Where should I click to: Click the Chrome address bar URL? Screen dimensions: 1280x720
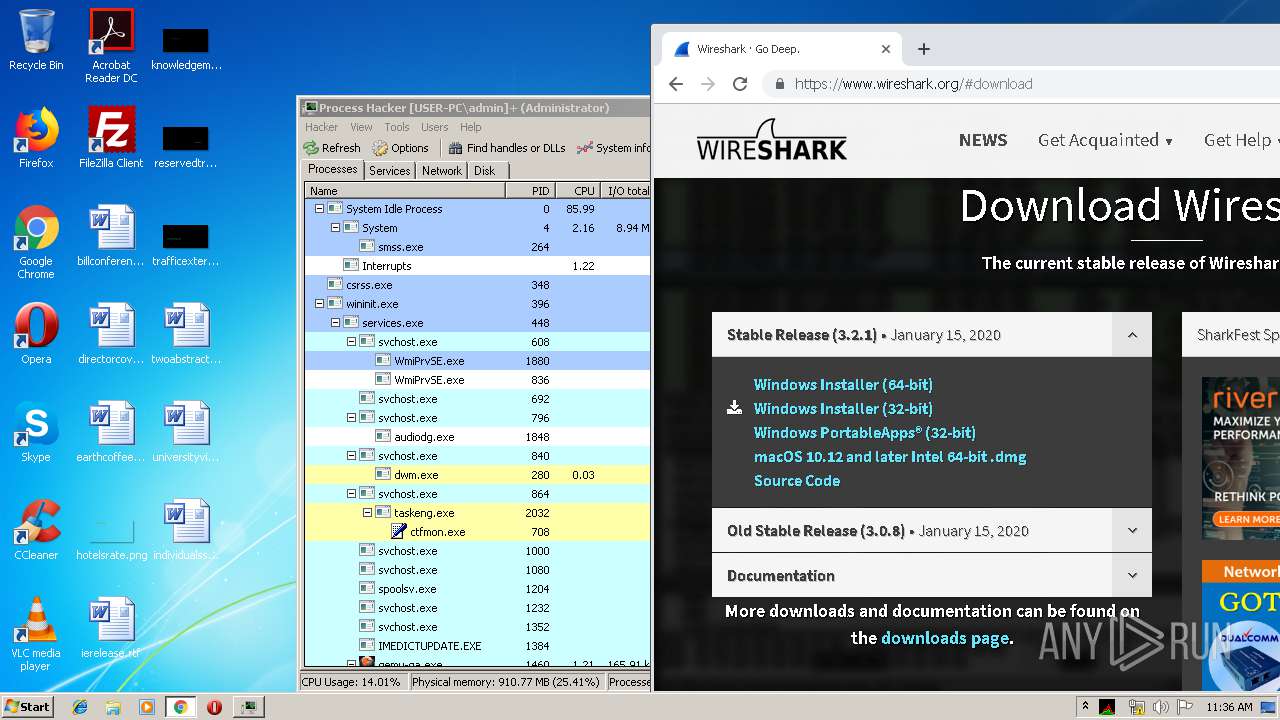click(913, 84)
